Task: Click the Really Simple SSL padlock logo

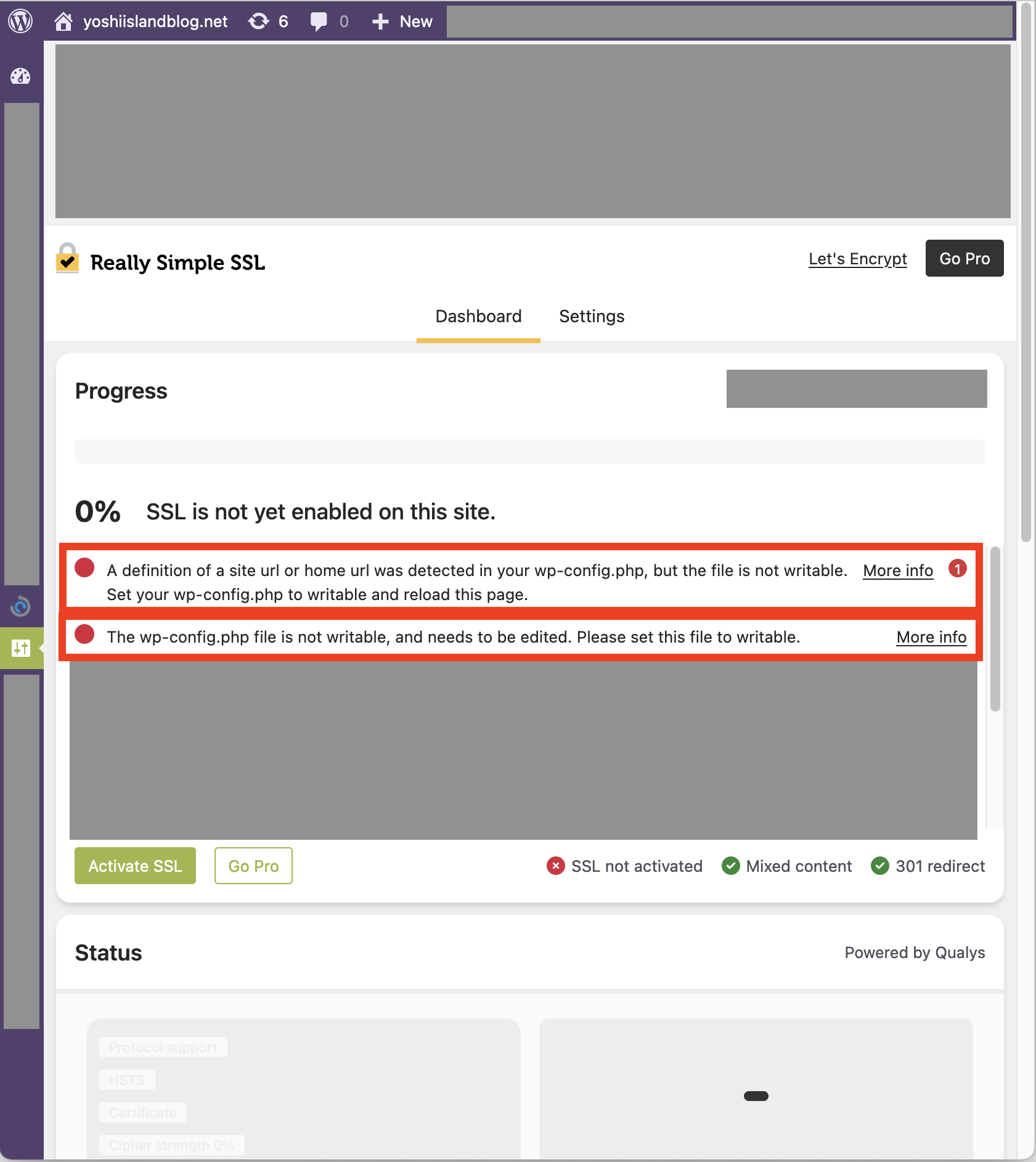Action: 67,258
